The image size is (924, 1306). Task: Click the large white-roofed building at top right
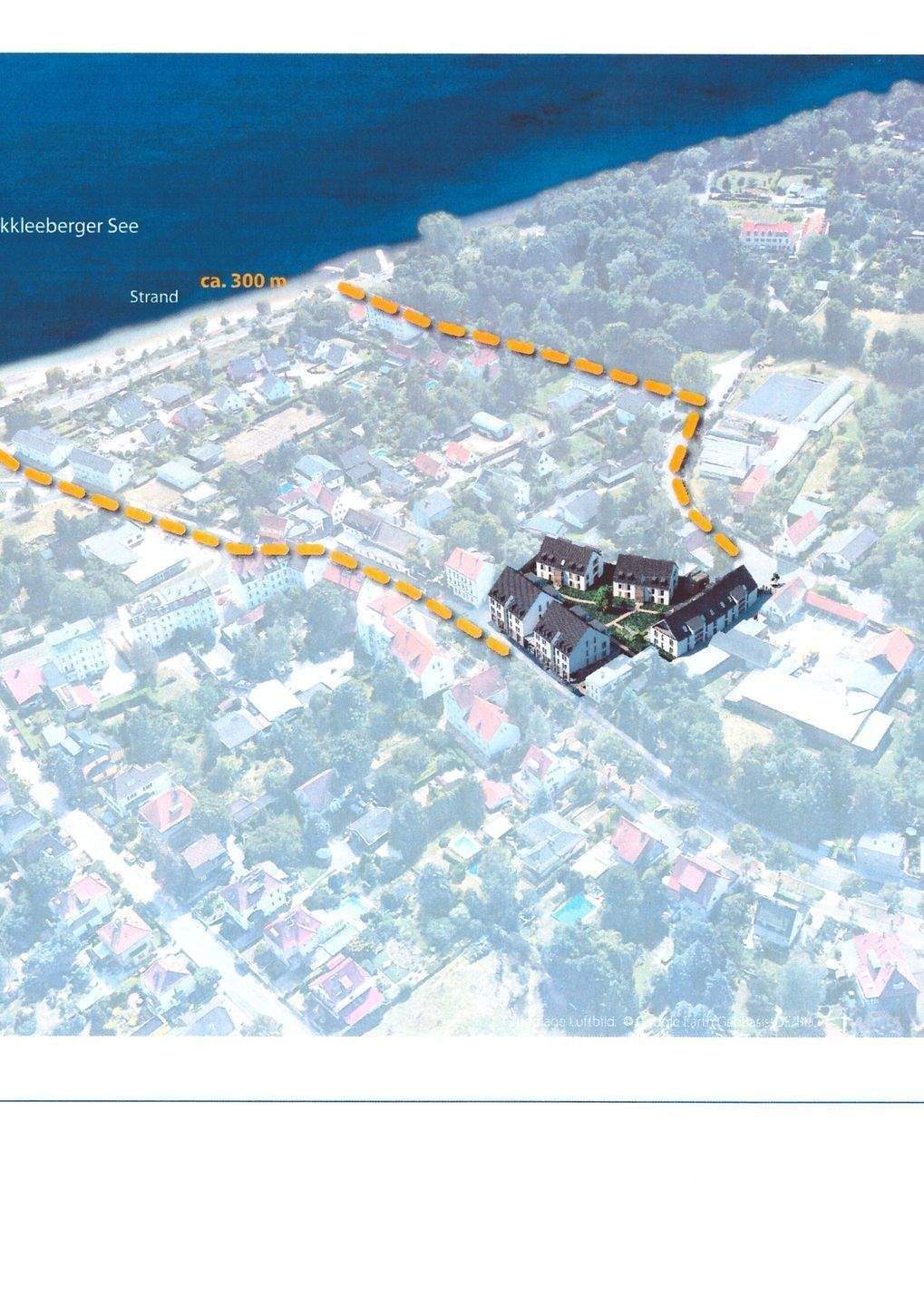[771, 236]
